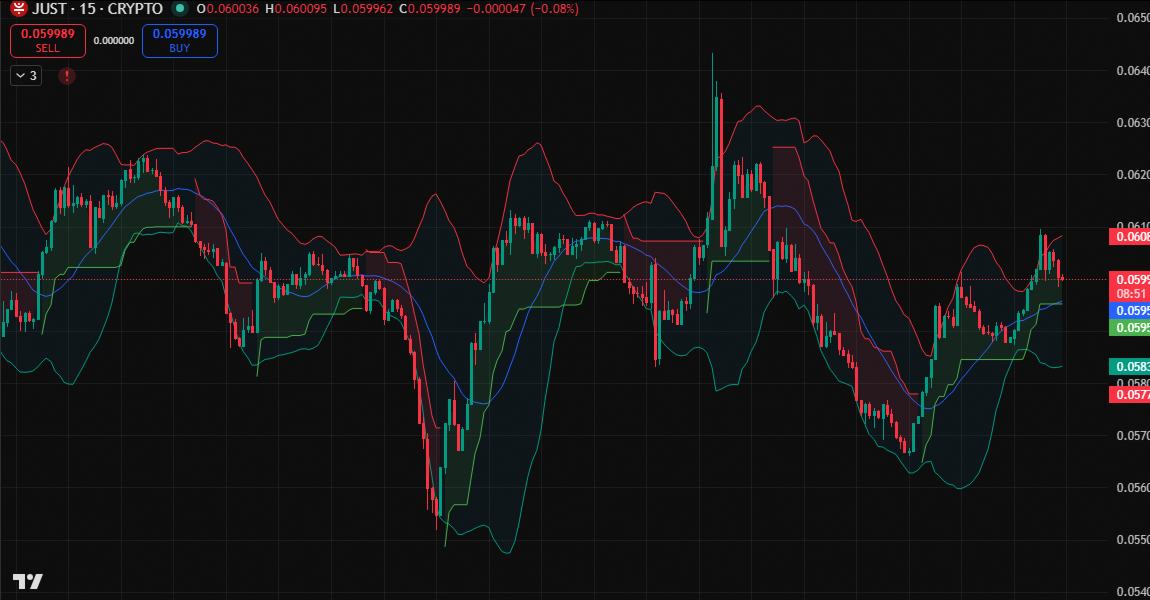1150x600 pixels.
Task: Click the JUST coin logo icon
Action: point(19,9)
